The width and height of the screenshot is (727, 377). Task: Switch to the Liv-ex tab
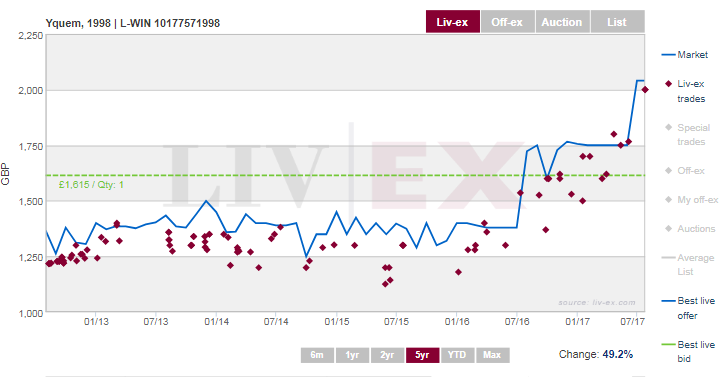(x=453, y=22)
